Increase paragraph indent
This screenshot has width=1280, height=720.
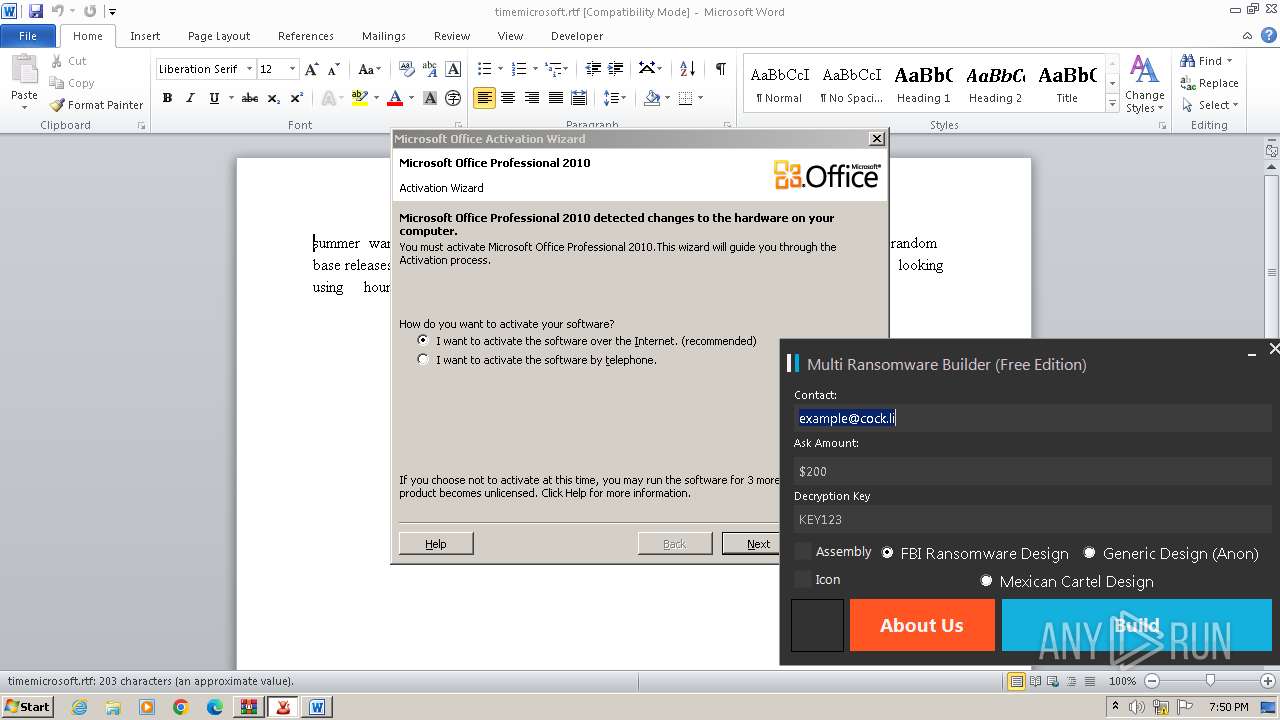(x=617, y=69)
